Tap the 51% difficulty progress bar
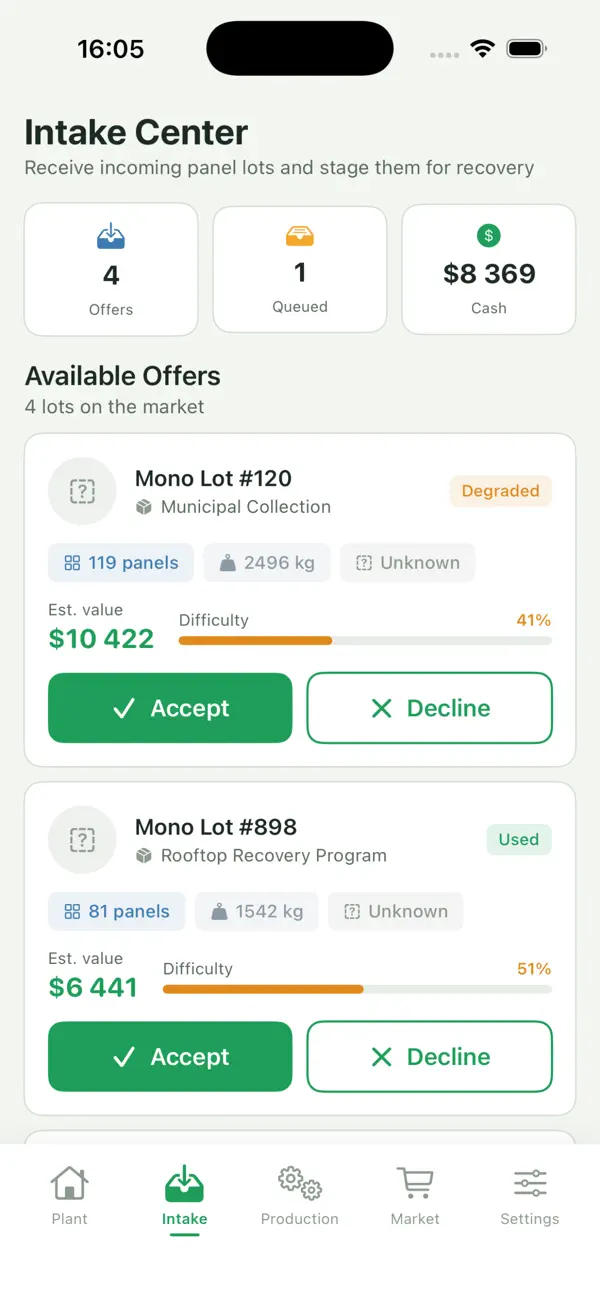Image resolution: width=600 pixels, height=1299 pixels. [x=357, y=990]
